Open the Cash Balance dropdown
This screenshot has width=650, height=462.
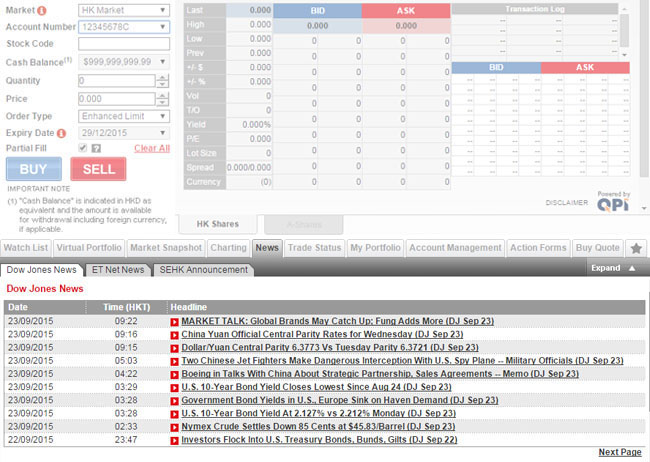(x=124, y=62)
